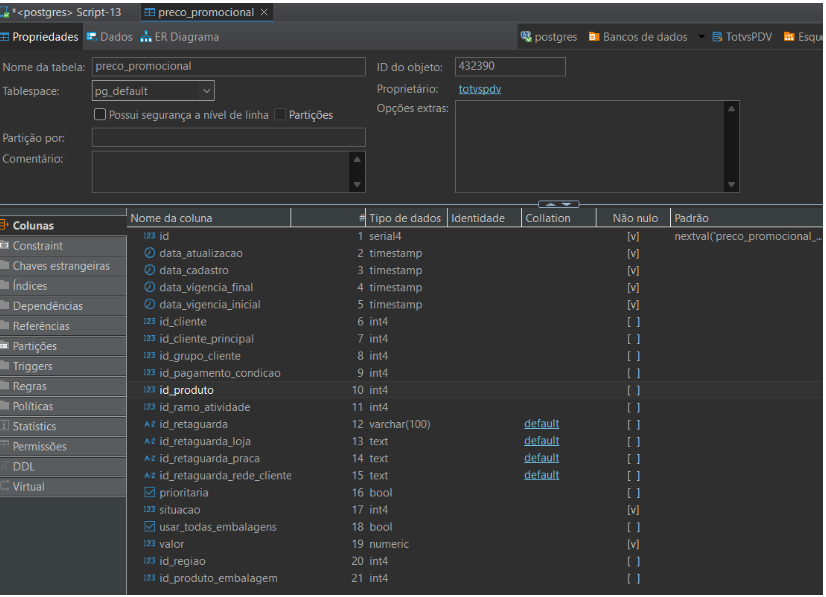Click the Comentário scrollbar down arrow
The width and height of the screenshot is (826, 597).
click(x=357, y=184)
